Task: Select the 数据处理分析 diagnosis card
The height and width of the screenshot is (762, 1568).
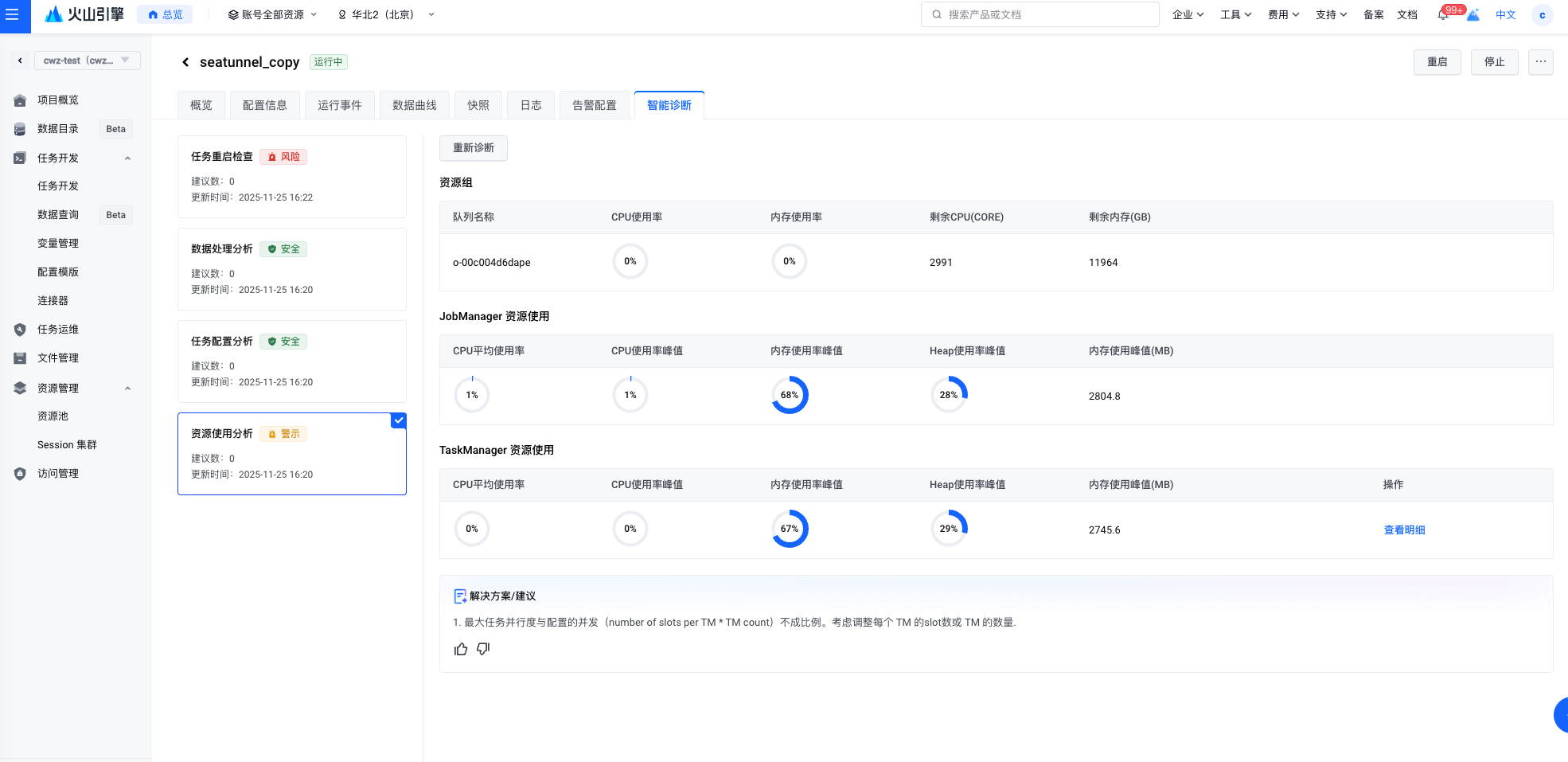Action: coord(291,268)
